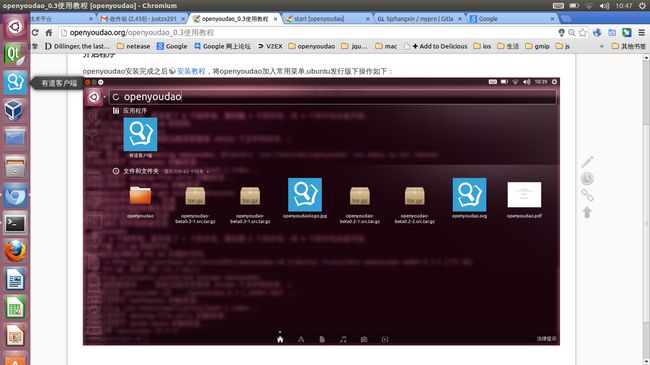Launch Firefox from the launcher

[15, 251]
